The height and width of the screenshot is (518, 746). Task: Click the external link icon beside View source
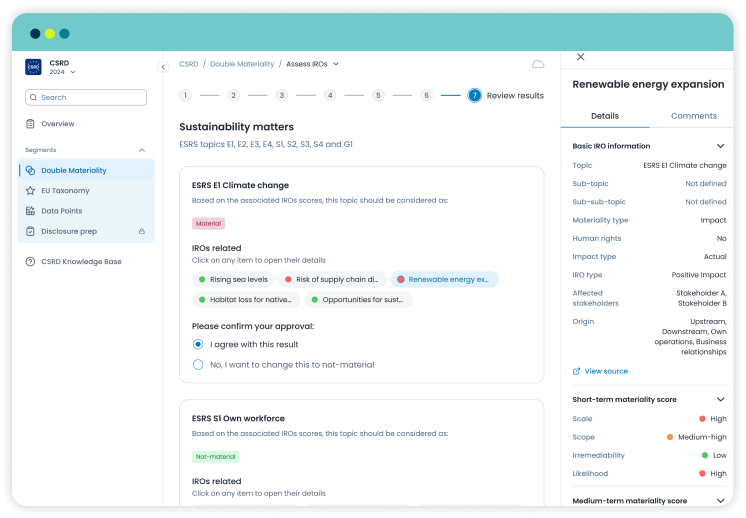[x=576, y=371]
